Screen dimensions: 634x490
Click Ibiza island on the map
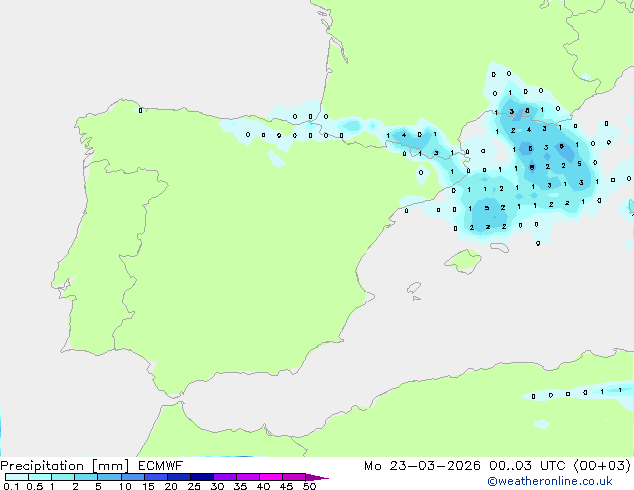(414, 288)
